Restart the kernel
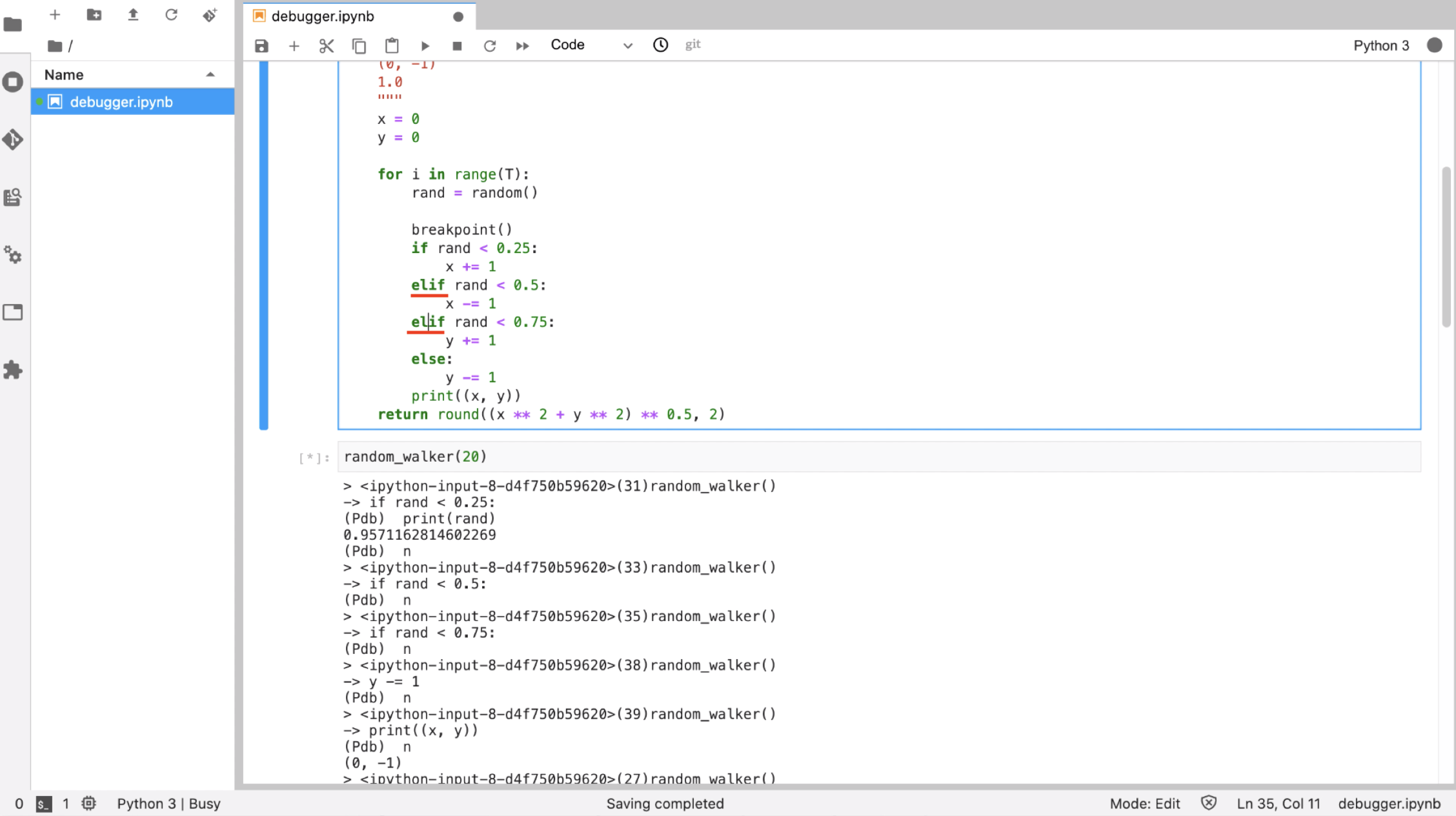The width and height of the screenshot is (1456, 816). (x=490, y=46)
